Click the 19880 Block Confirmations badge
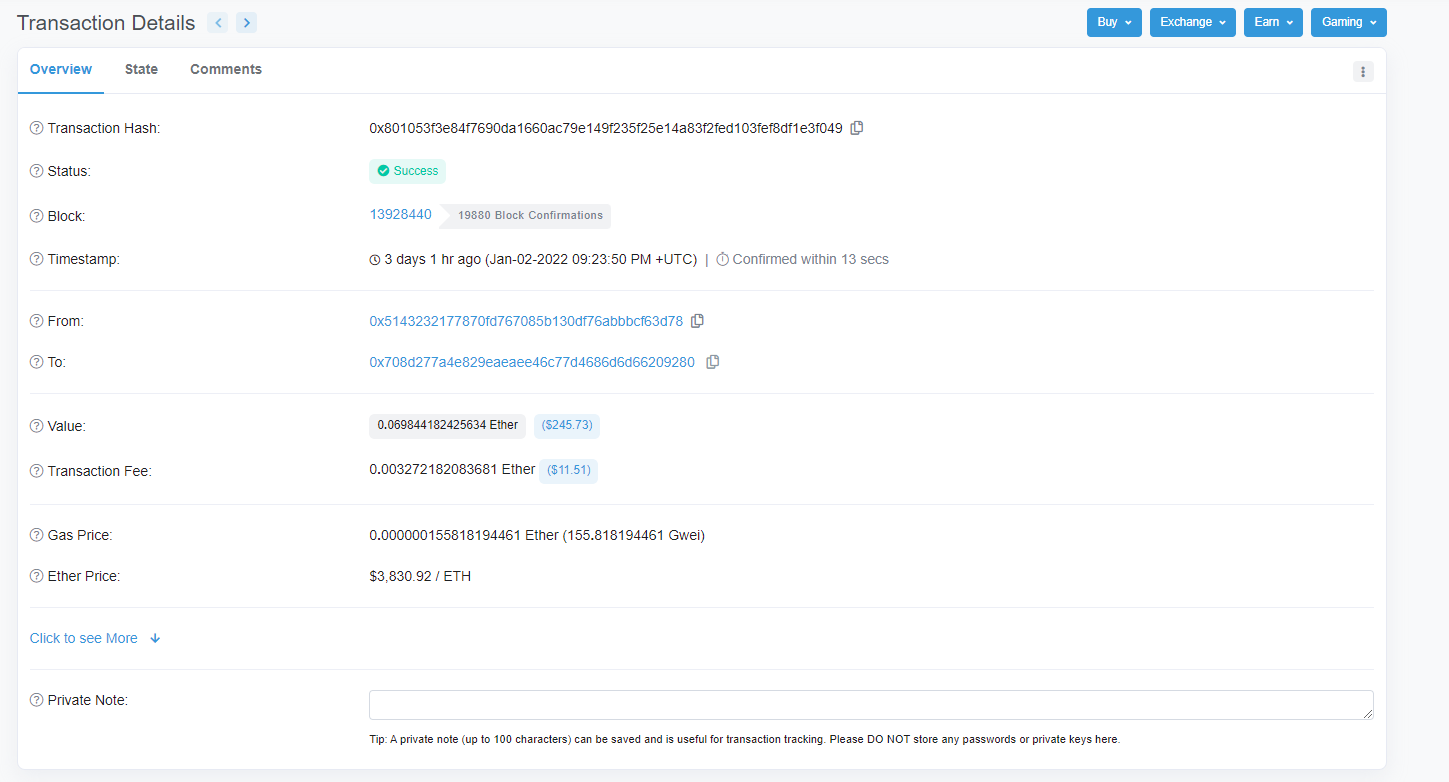This screenshot has height=782, width=1449. 527,215
